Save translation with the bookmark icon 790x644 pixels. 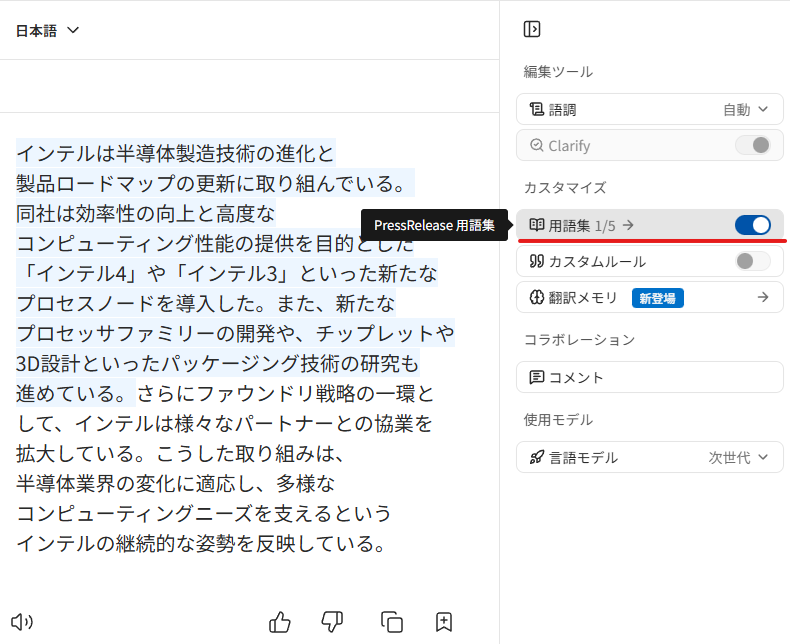(445, 622)
